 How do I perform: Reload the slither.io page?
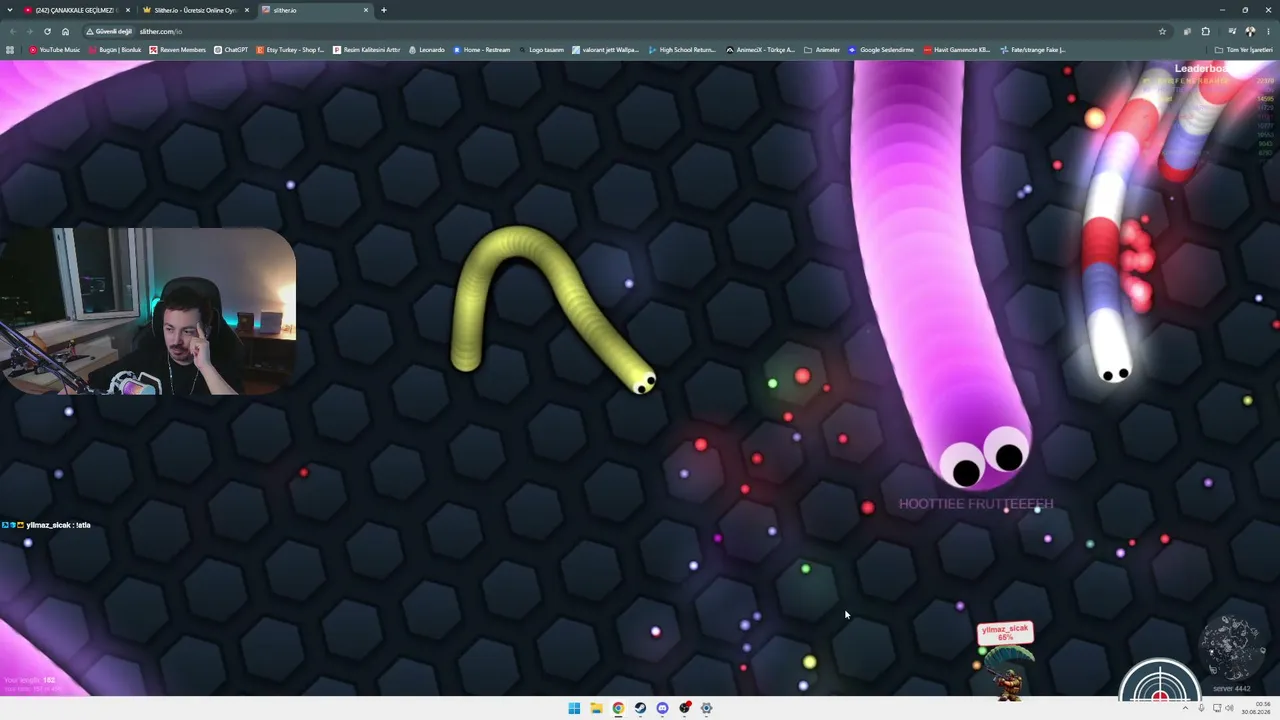pyautogui.click(x=47, y=31)
